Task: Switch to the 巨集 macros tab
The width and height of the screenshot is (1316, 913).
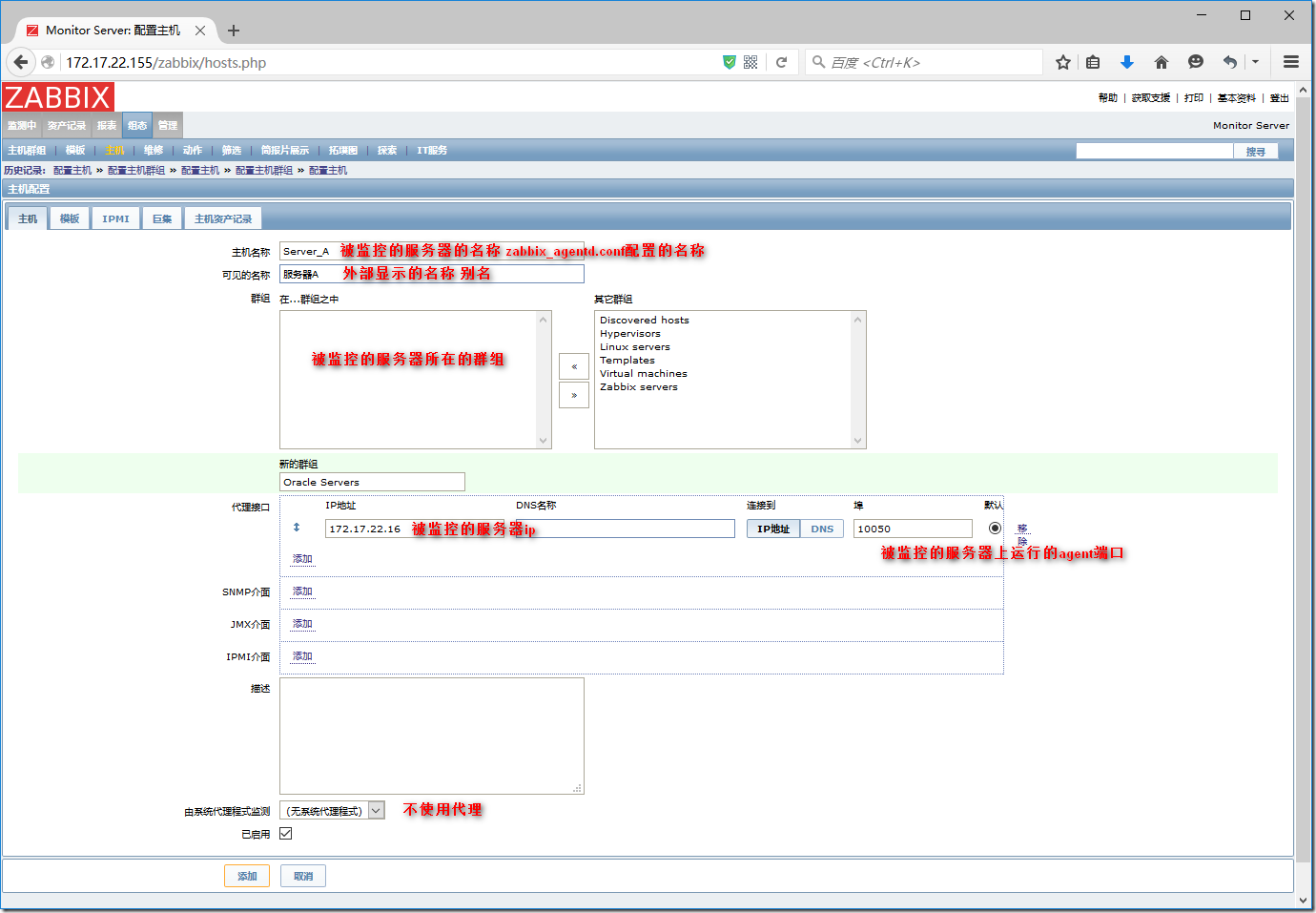Action: pos(162,218)
